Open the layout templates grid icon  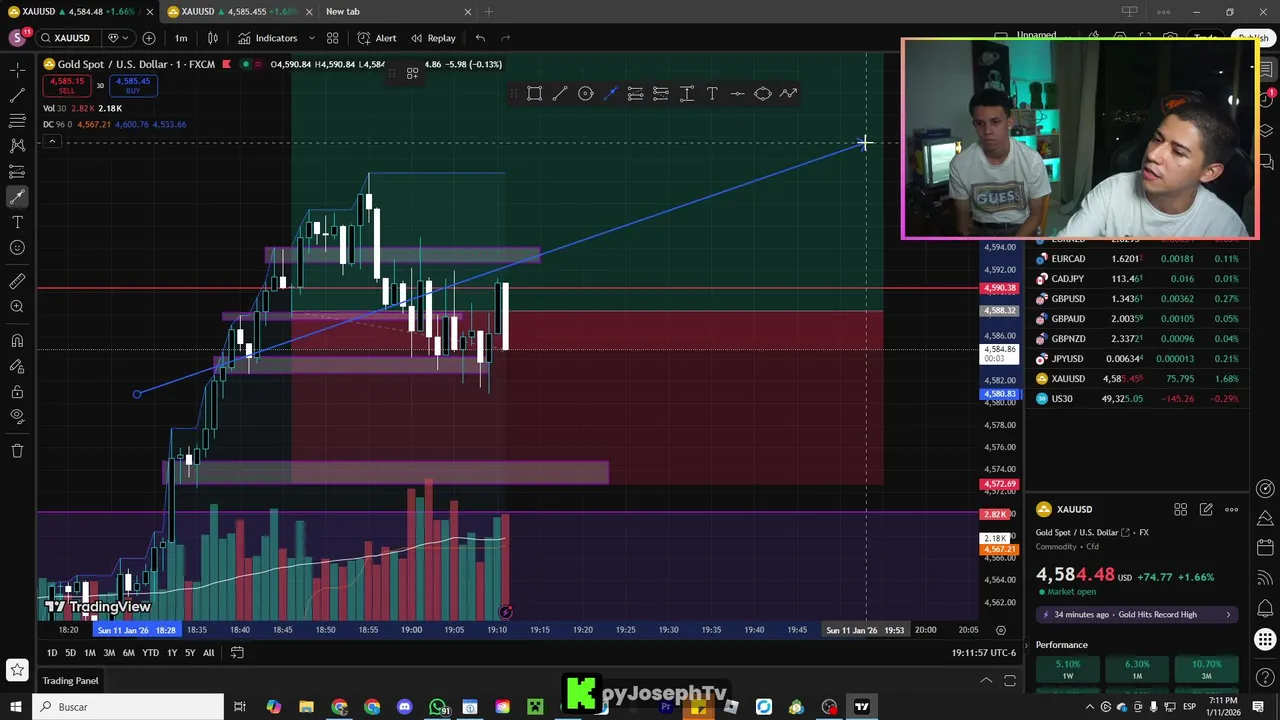pyautogui.click(x=333, y=38)
